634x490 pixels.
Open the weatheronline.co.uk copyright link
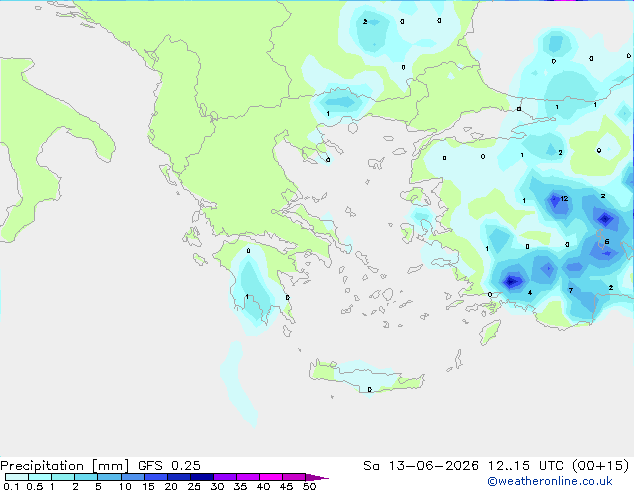click(550, 481)
